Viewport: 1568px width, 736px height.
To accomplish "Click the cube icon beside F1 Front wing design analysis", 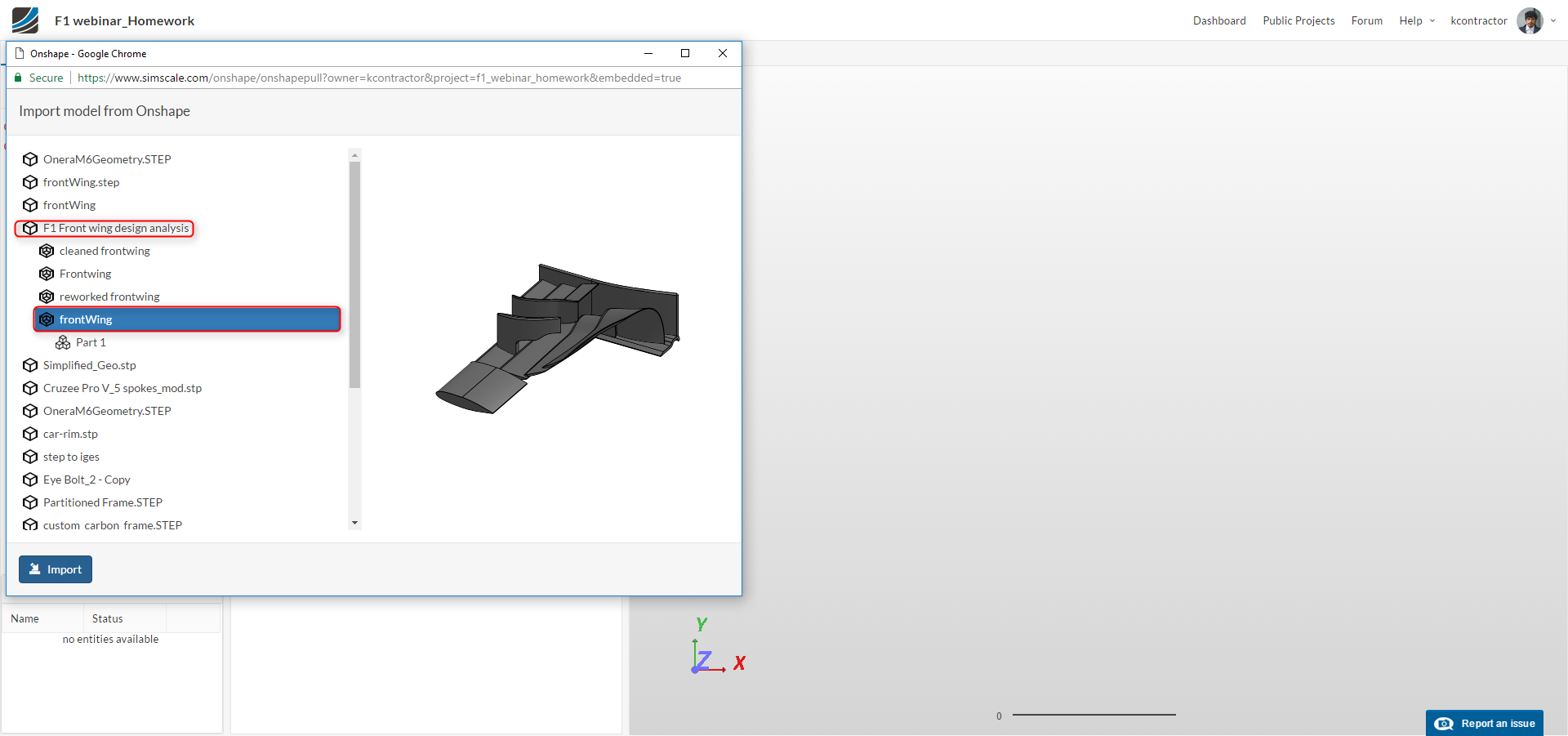I will [30, 228].
